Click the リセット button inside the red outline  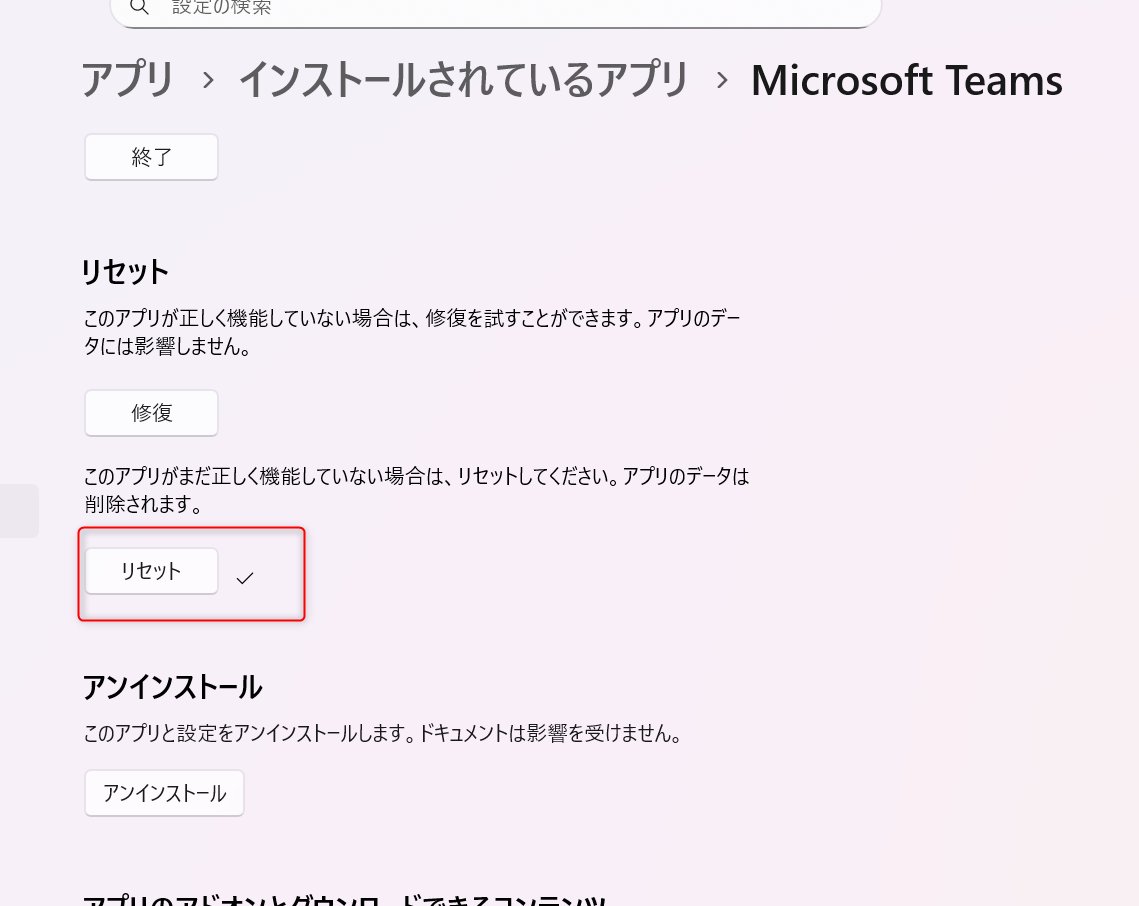[151, 570]
